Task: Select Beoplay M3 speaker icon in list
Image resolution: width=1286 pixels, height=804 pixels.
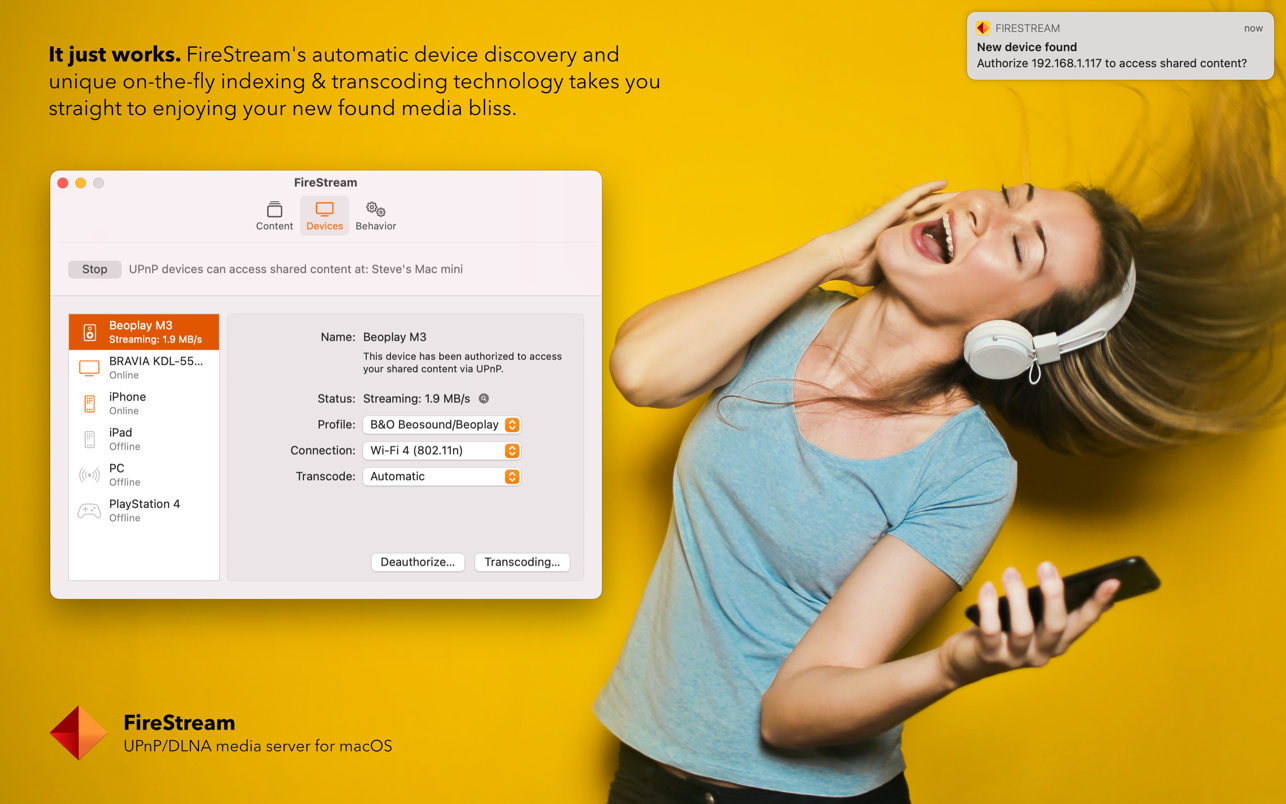Action: pos(89,332)
